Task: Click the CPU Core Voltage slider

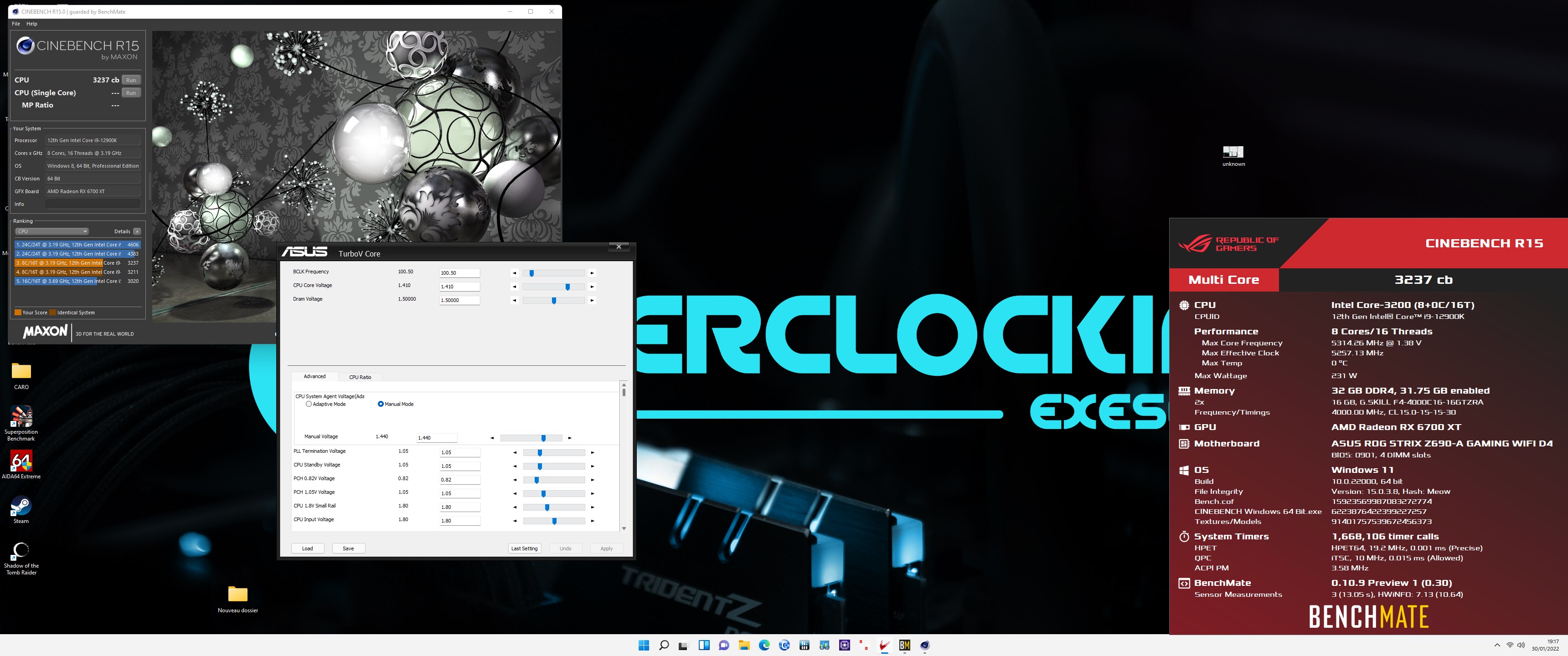Action: pos(553,287)
